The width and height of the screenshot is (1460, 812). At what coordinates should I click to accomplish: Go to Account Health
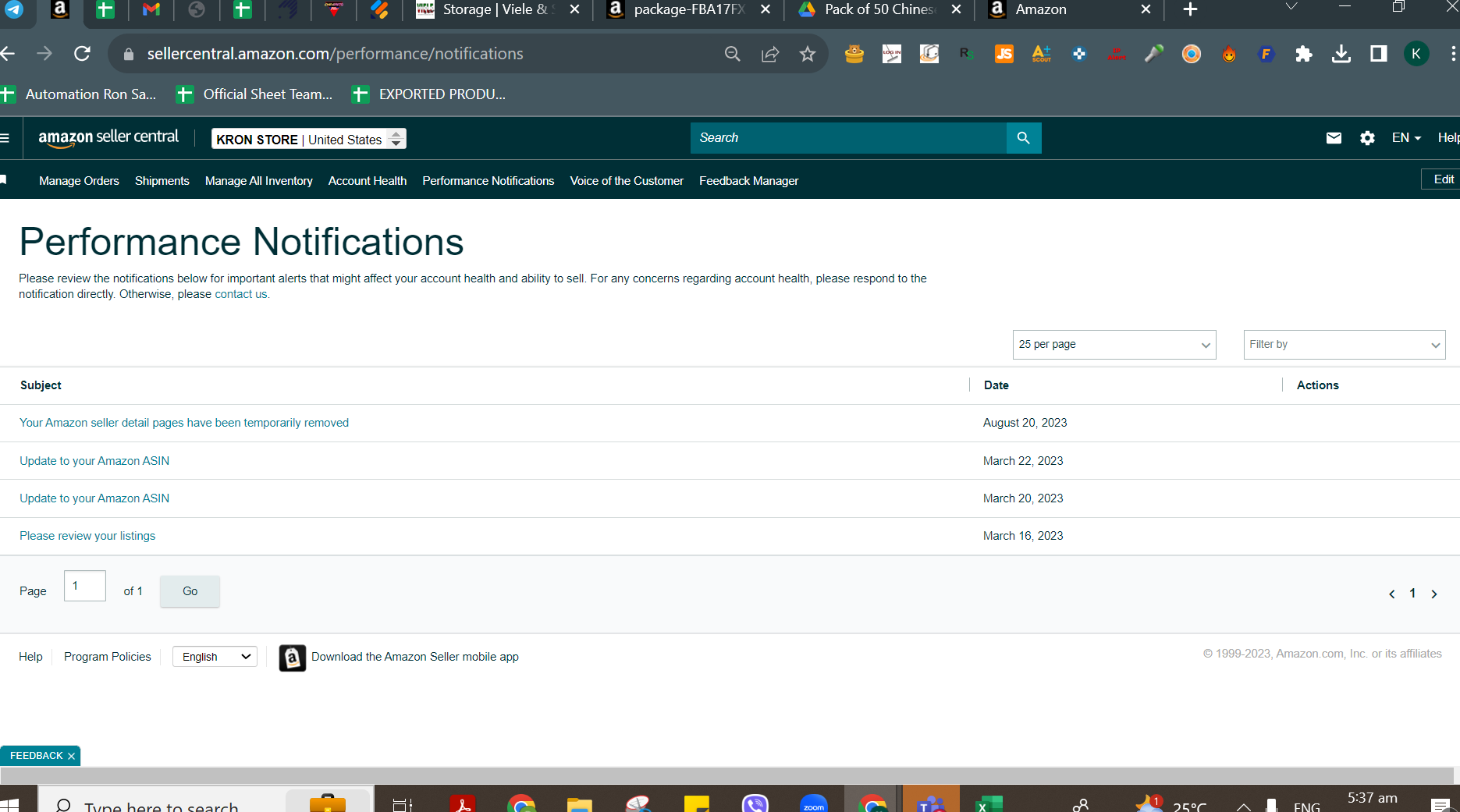tap(368, 181)
